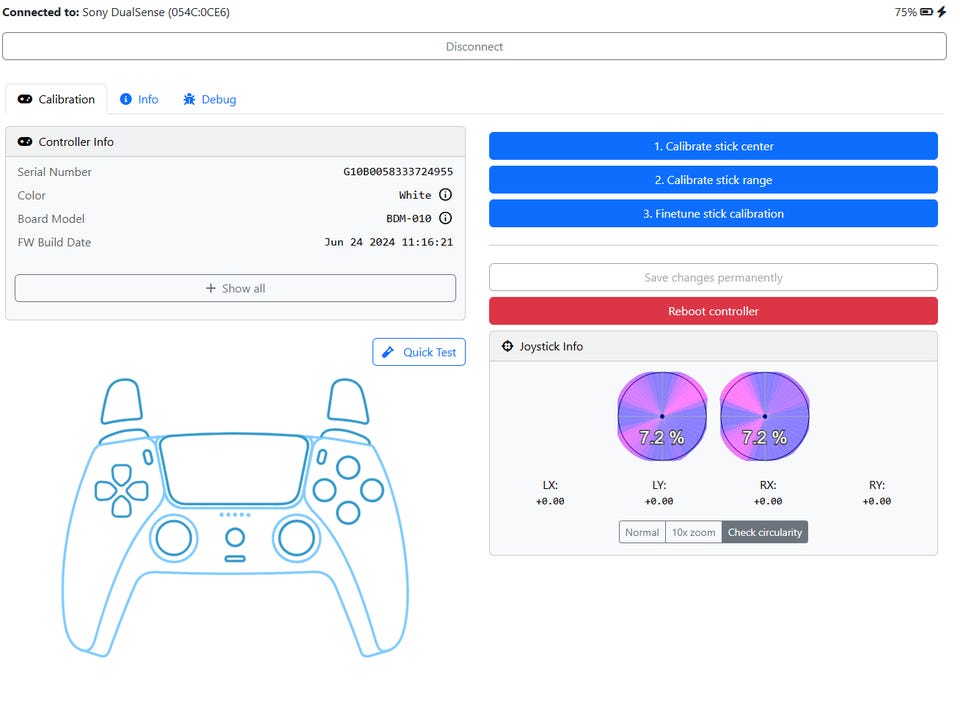Click the D-pad left arrow on diagram
The height and width of the screenshot is (706, 960).
coord(105,490)
